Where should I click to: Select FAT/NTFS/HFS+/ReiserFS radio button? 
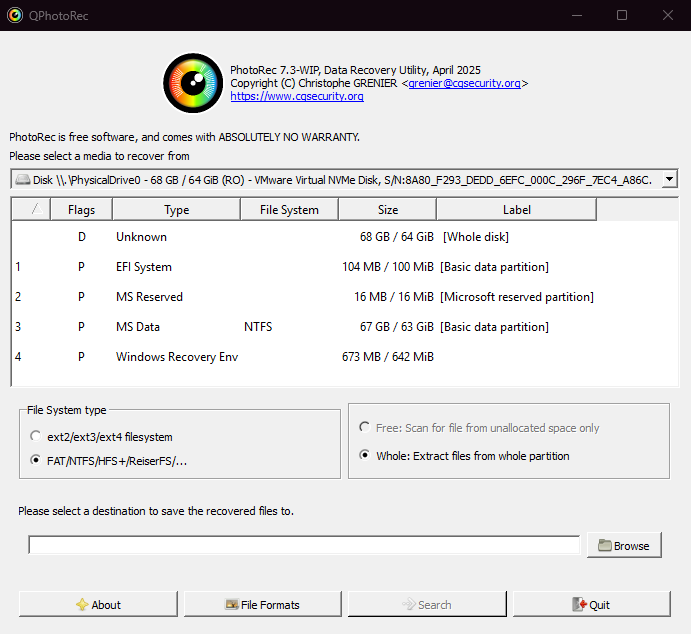pyautogui.click(x=37, y=461)
